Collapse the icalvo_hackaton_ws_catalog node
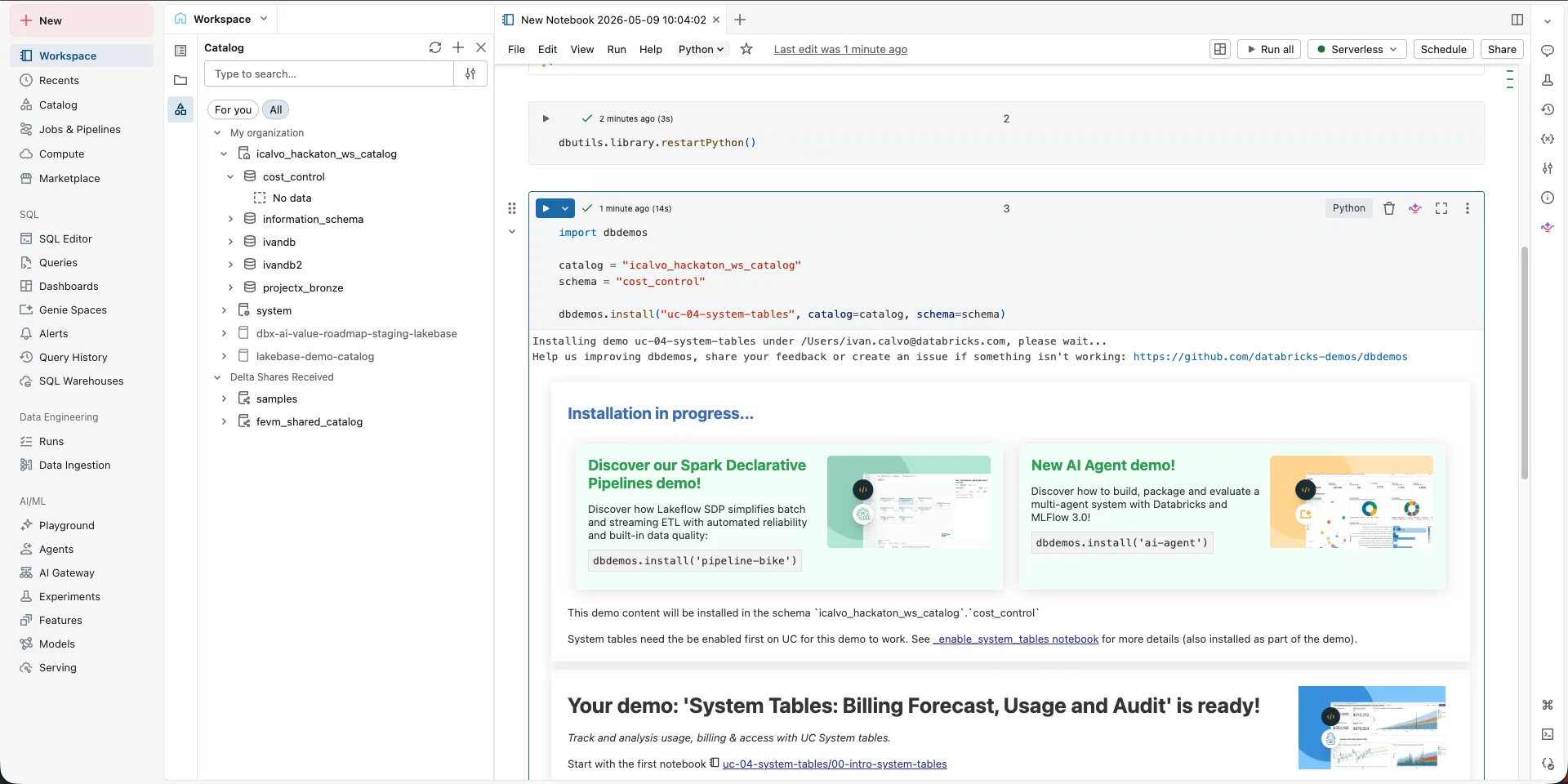This screenshot has height=784, width=1568. pyautogui.click(x=224, y=154)
